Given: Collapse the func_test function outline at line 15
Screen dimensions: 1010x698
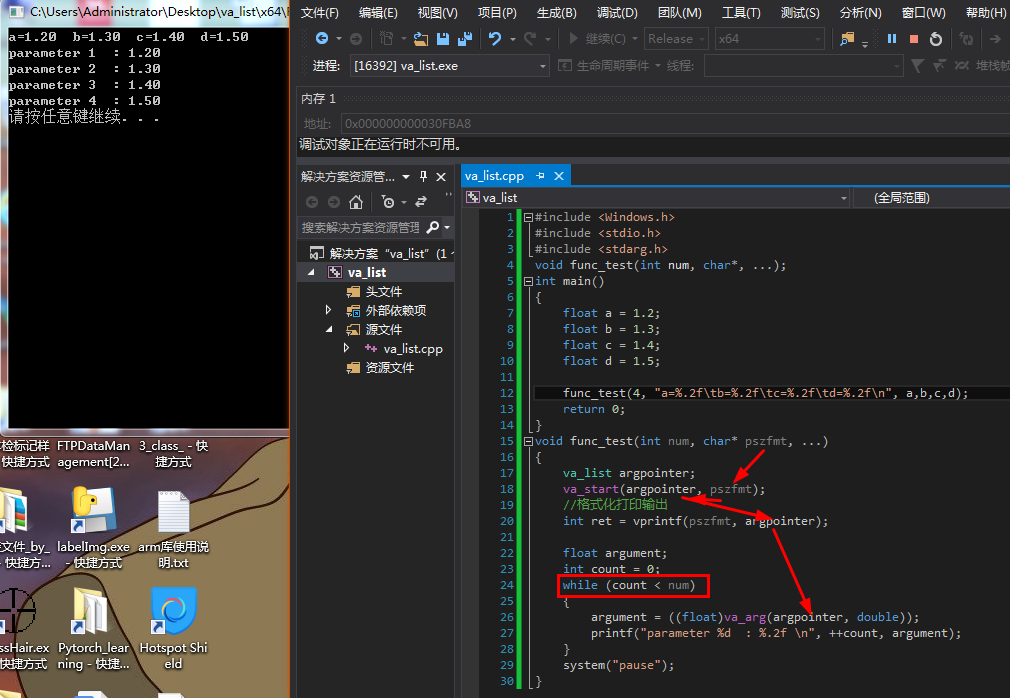Looking at the screenshot, I should (528, 442).
